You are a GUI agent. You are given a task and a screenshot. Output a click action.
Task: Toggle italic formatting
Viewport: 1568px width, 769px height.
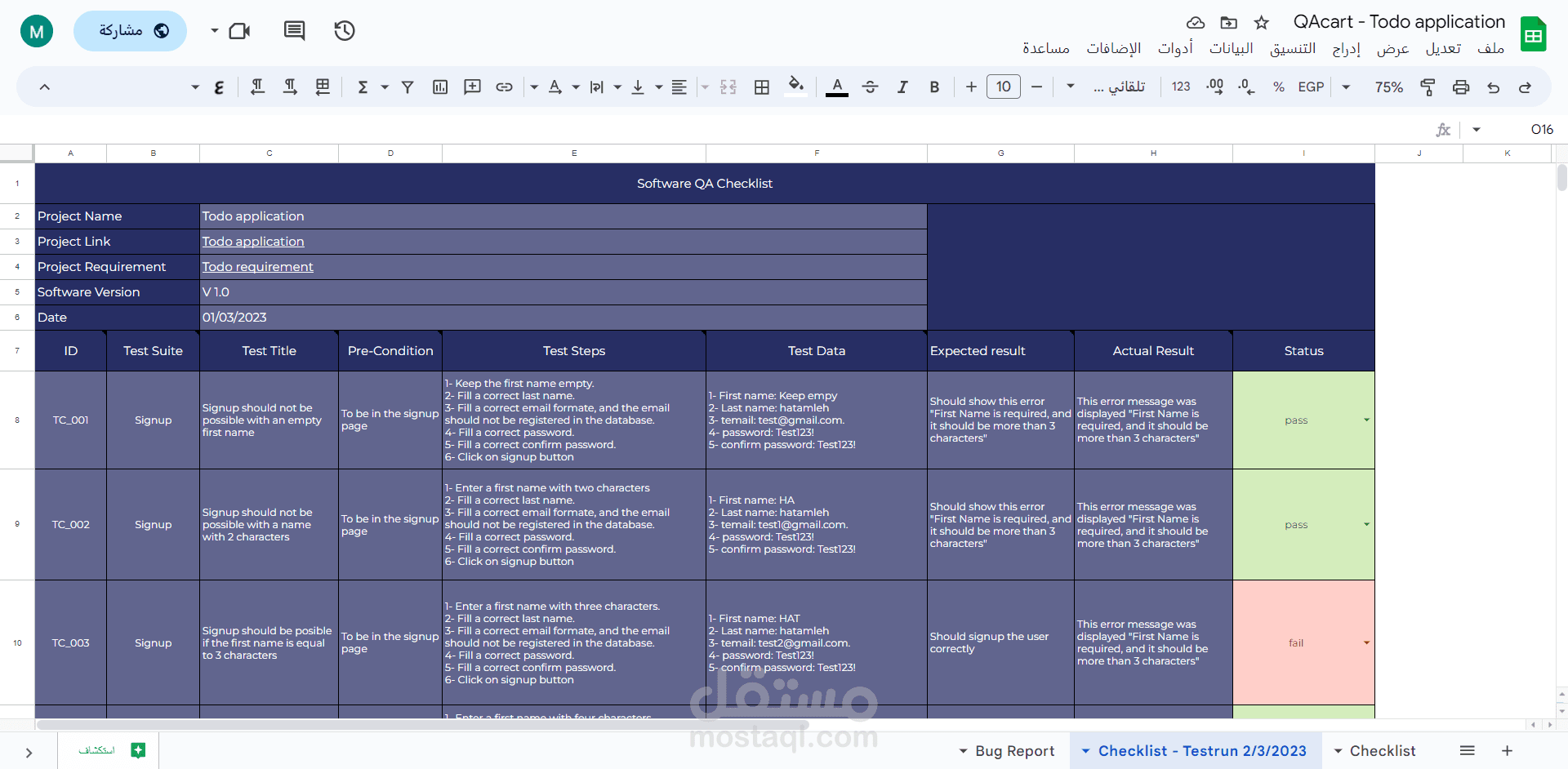902,87
